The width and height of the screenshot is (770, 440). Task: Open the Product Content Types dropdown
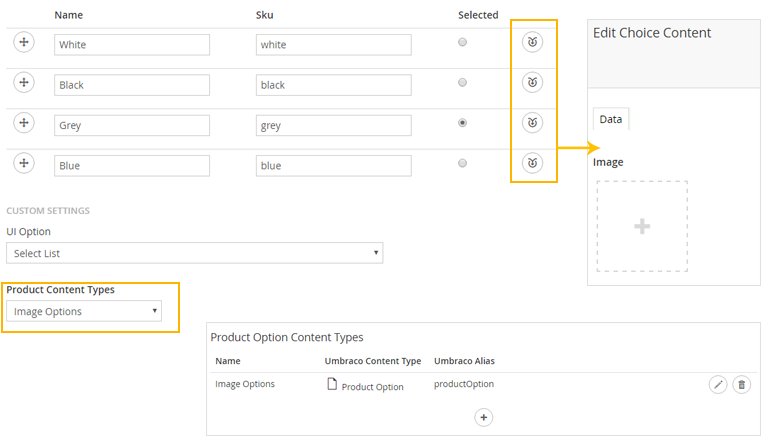84,311
